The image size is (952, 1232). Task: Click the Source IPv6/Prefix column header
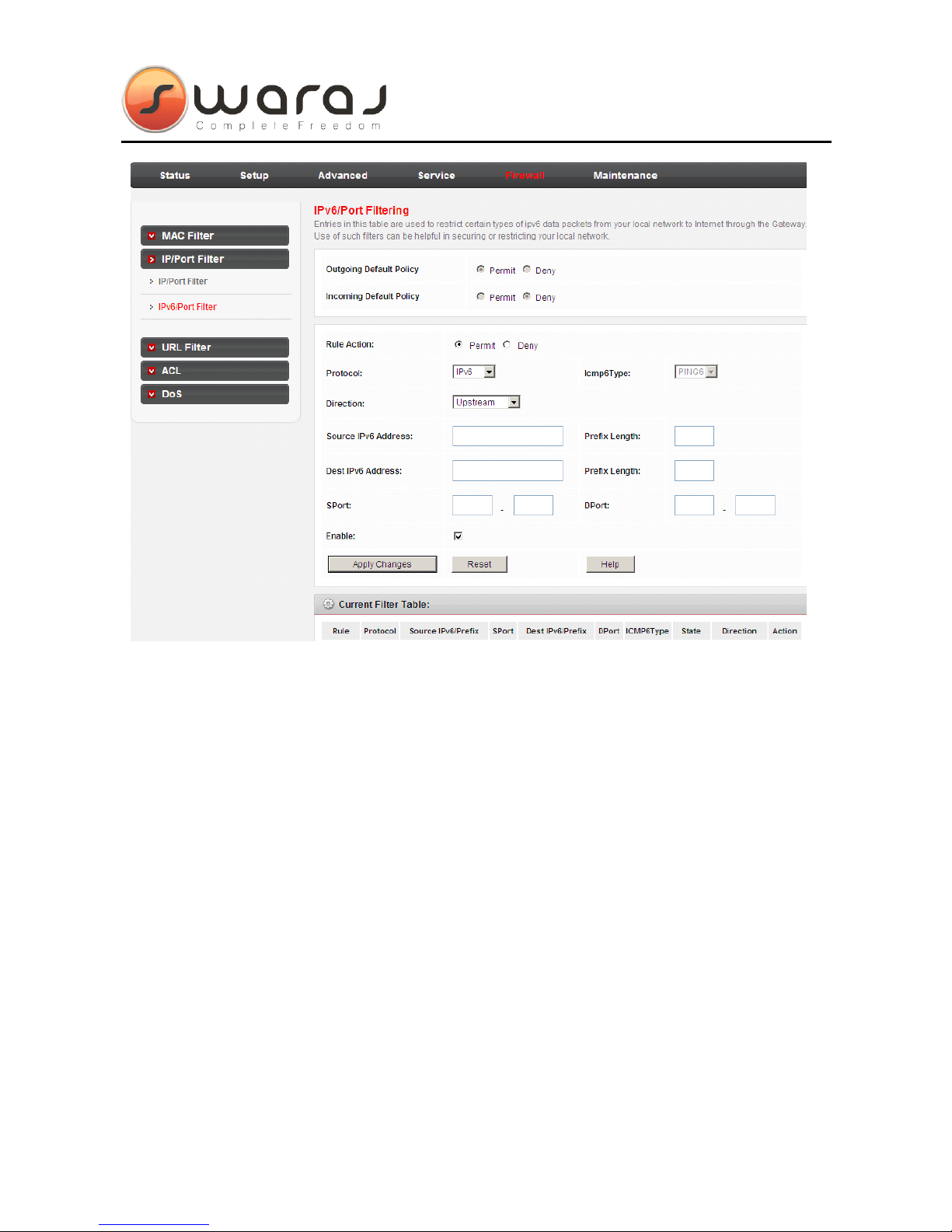pos(444,631)
